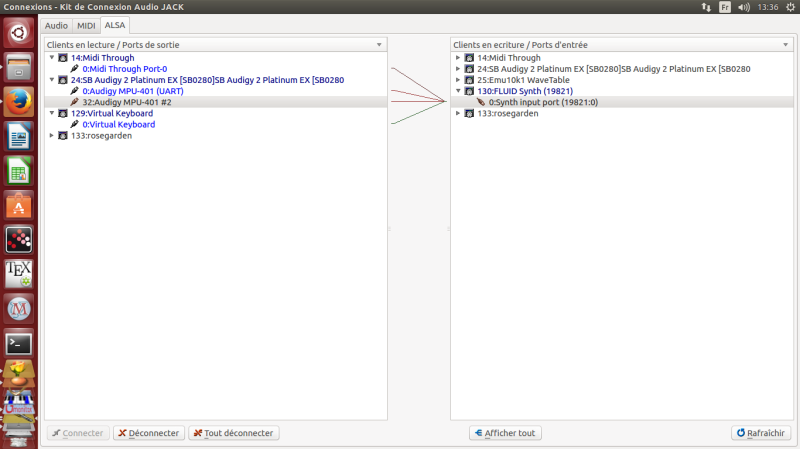Launch Firefox from the dock
This screenshot has width=800, height=449.
point(19,102)
